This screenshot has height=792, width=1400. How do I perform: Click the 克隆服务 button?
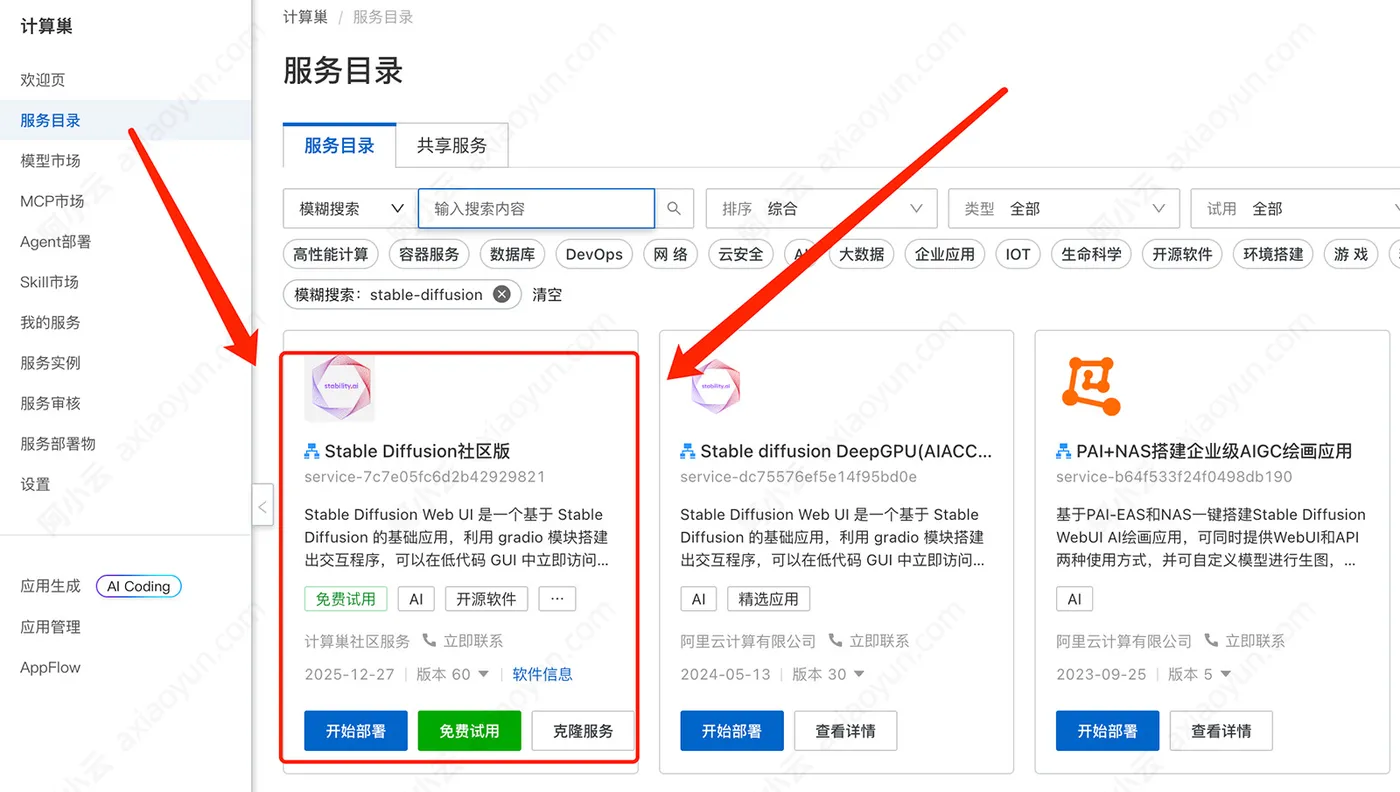coord(583,731)
